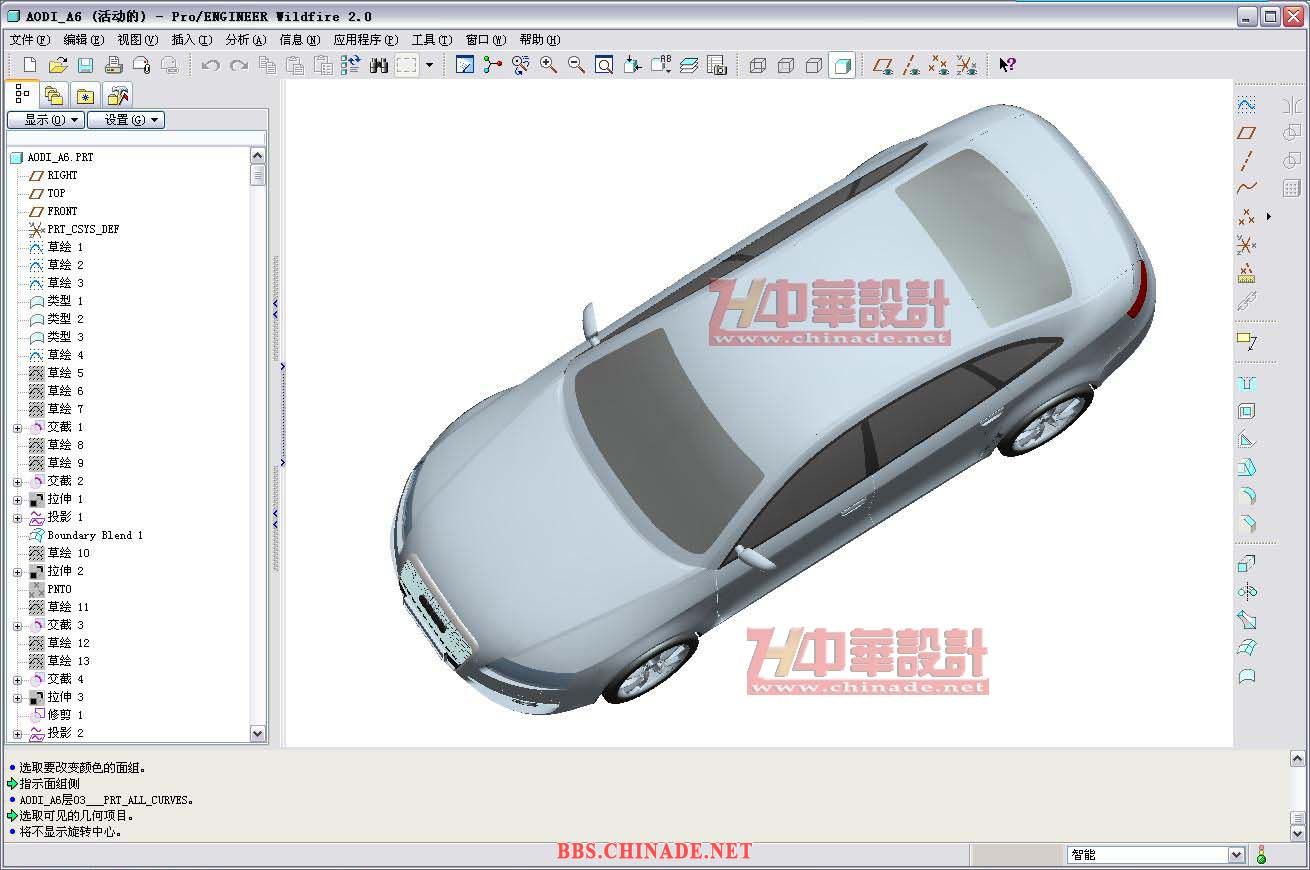
Task: Click the 设置 button above model tree
Action: [x=125, y=120]
